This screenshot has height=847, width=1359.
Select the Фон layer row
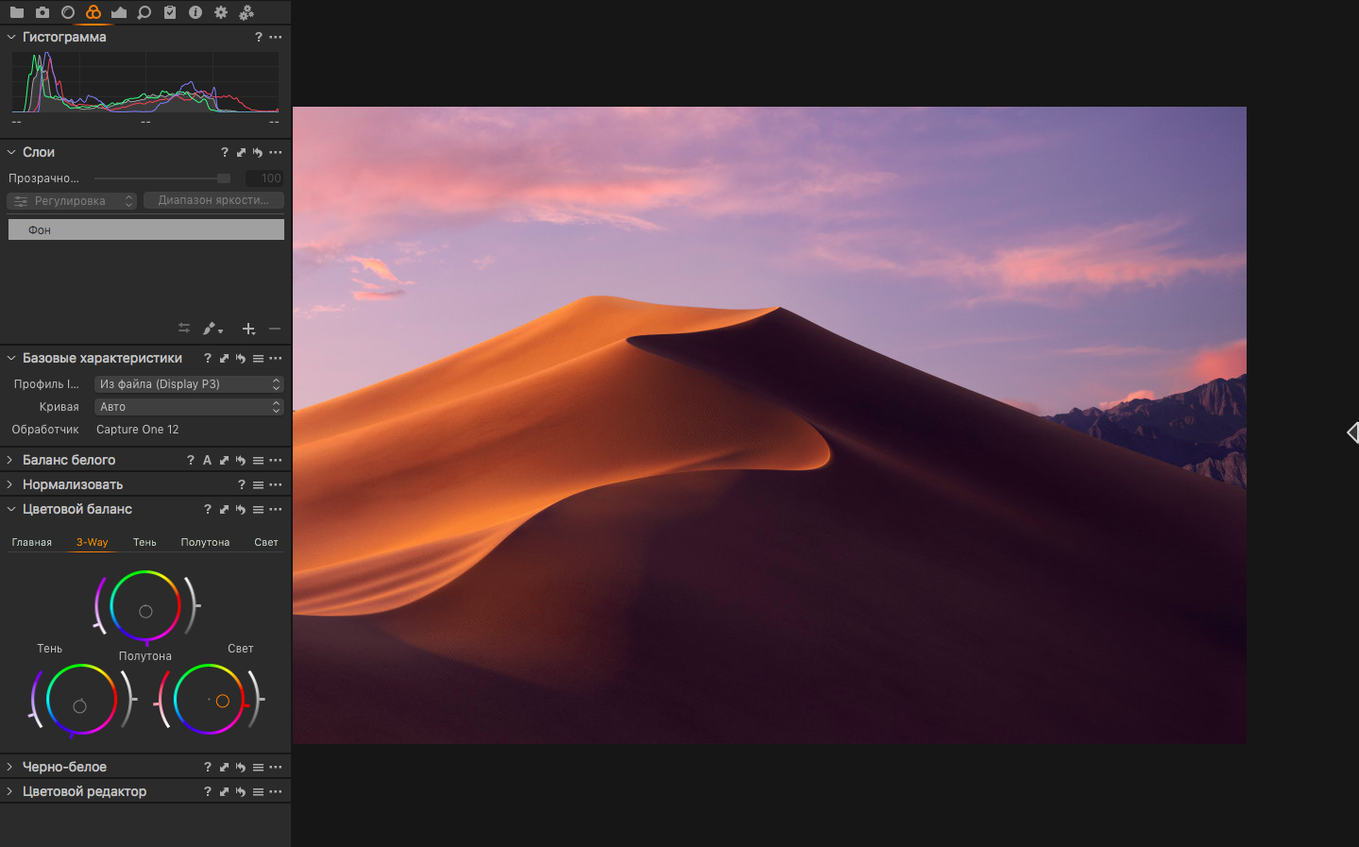pyautogui.click(x=146, y=230)
